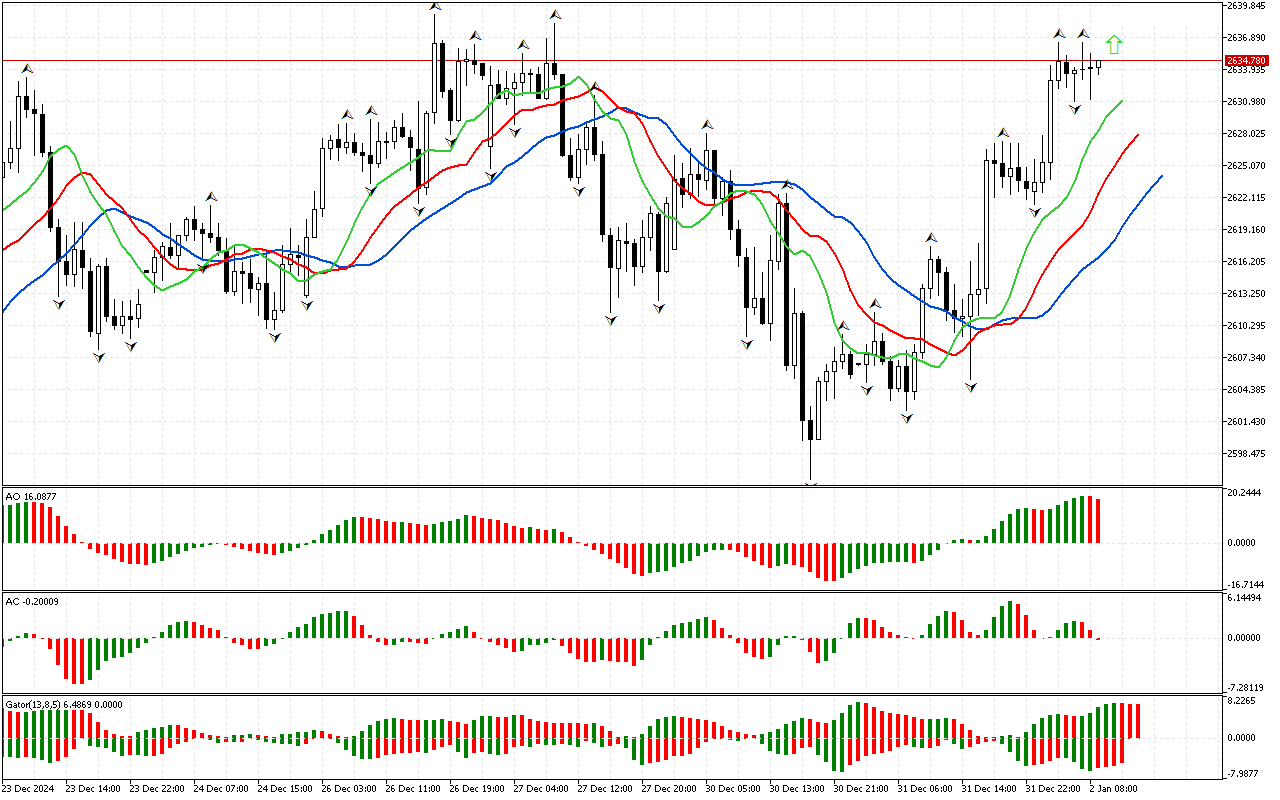Click the 2616.205 price axis label
This screenshot has width=1280, height=800.
click(1246, 262)
